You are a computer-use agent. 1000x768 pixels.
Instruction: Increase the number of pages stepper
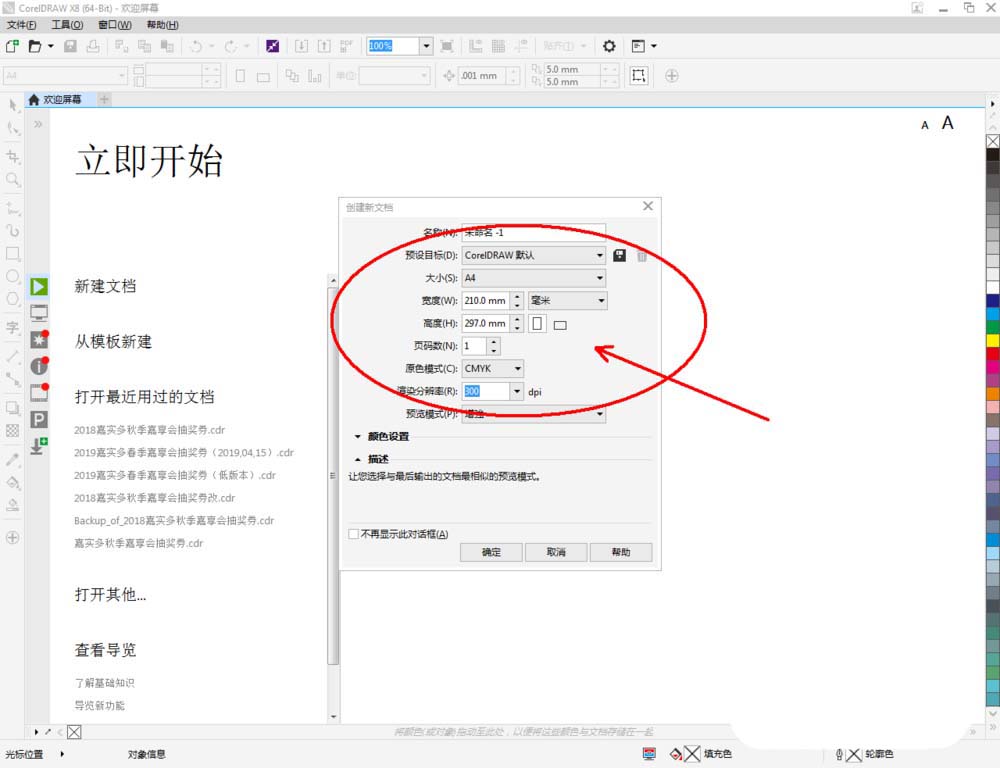coord(494,342)
